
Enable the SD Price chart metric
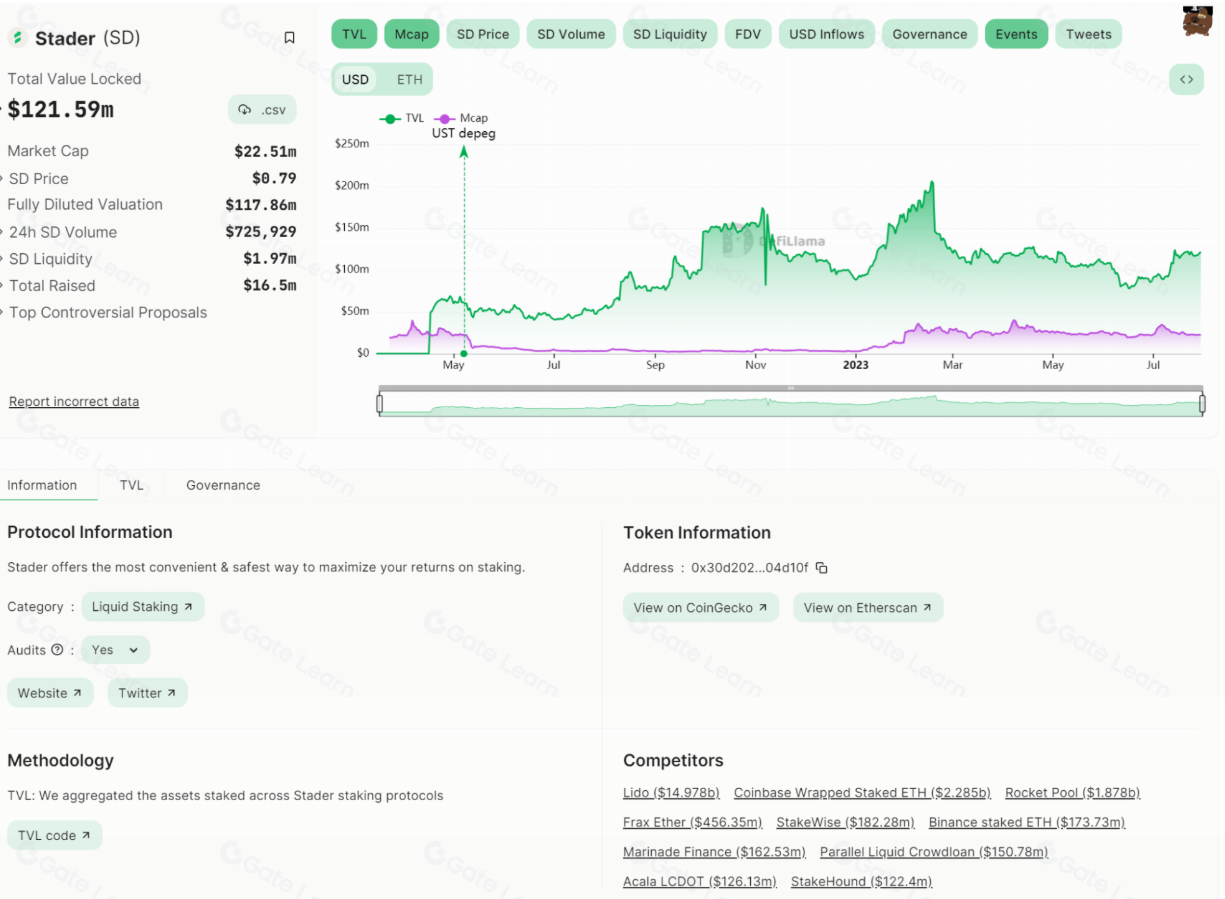click(483, 34)
